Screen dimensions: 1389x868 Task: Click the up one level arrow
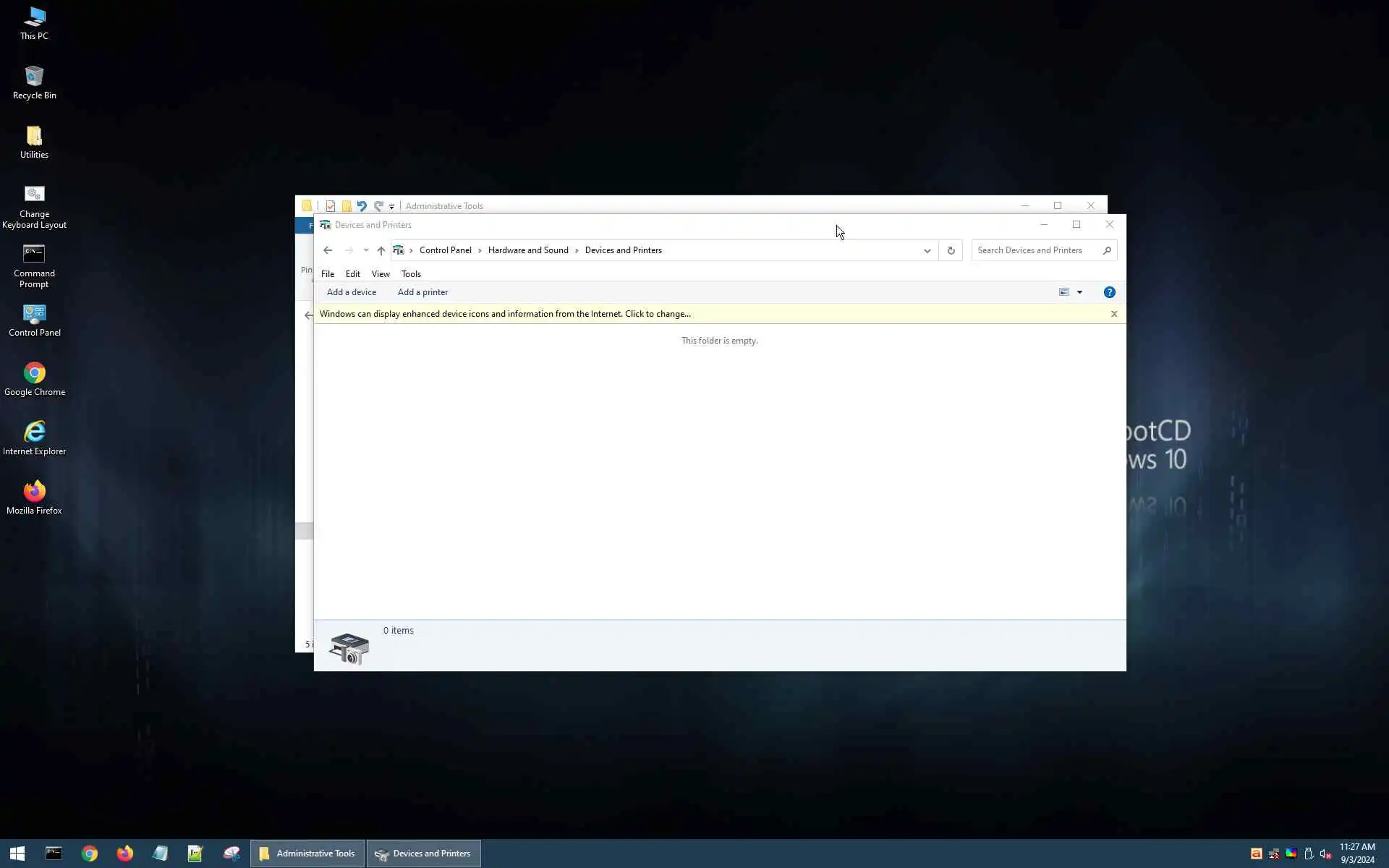click(x=381, y=250)
